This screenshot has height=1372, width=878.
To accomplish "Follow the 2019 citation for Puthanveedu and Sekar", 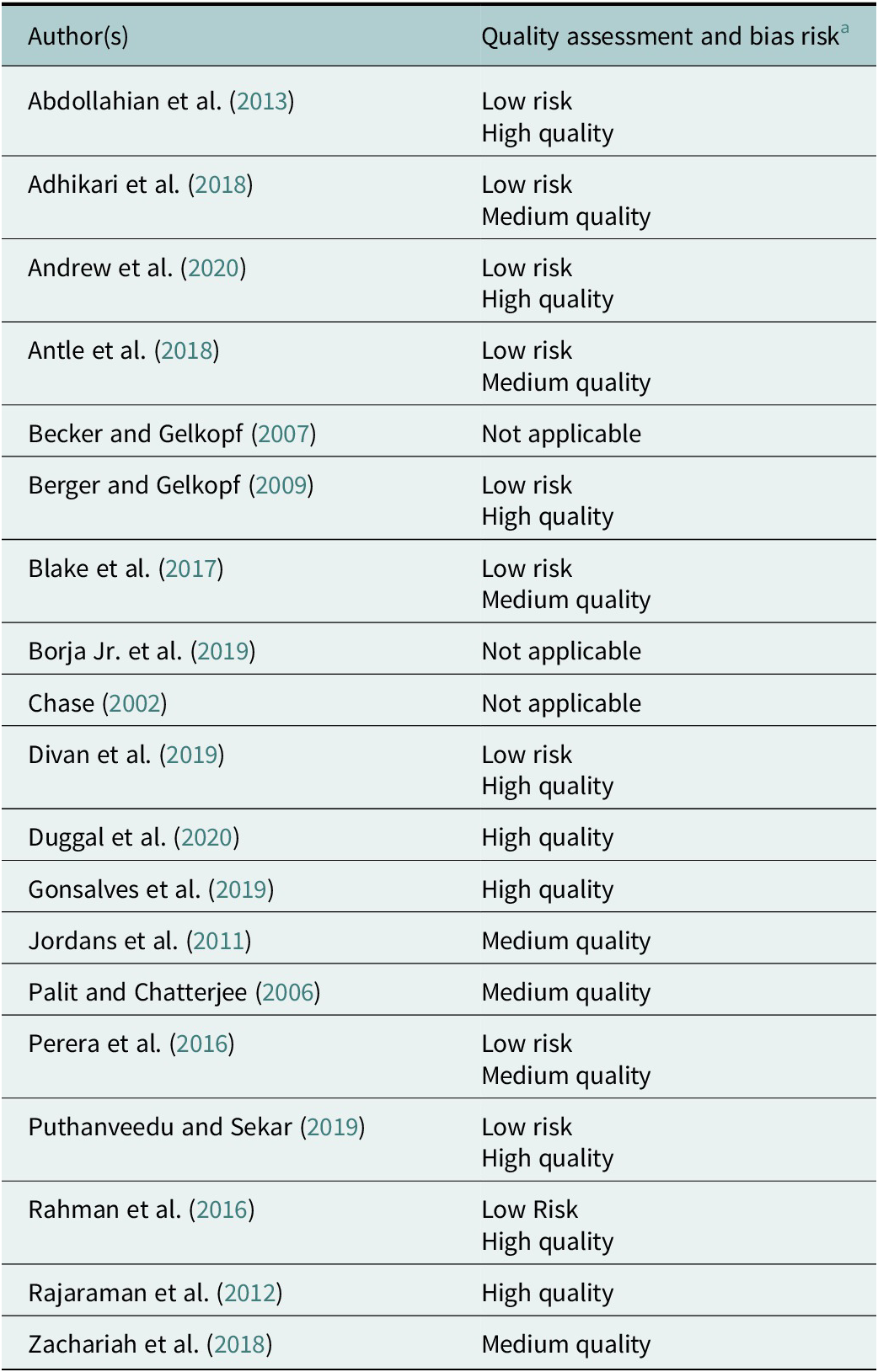I will tap(333, 1128).
